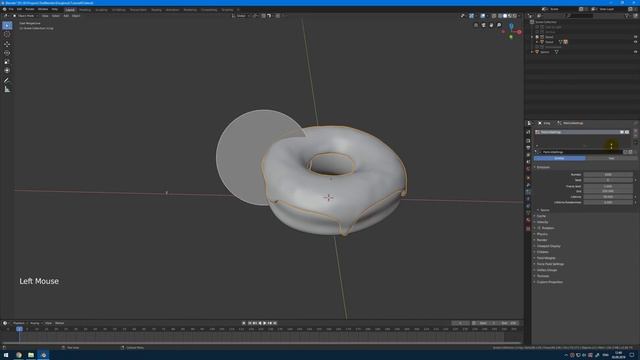Open Chrome from the taskbar
Screen dimensions: 640x360
[19, 355]
